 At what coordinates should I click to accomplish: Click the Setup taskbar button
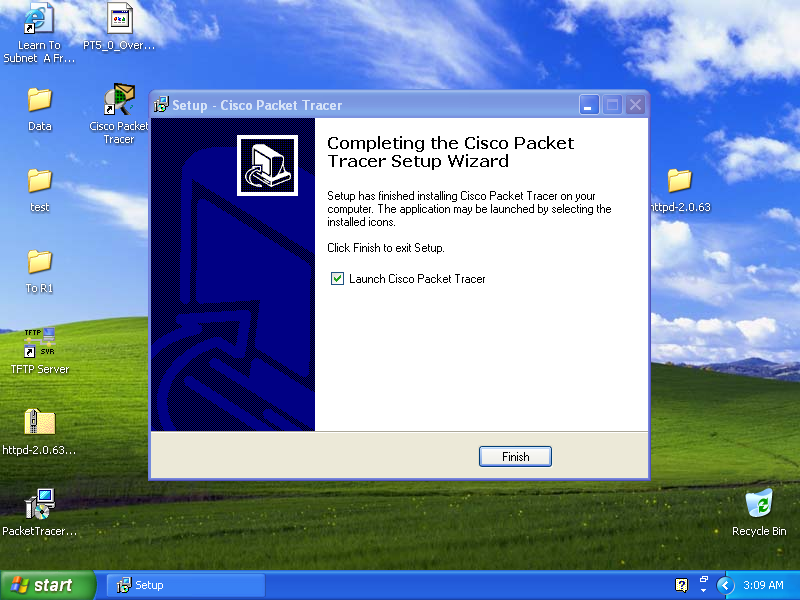point(186,585)
